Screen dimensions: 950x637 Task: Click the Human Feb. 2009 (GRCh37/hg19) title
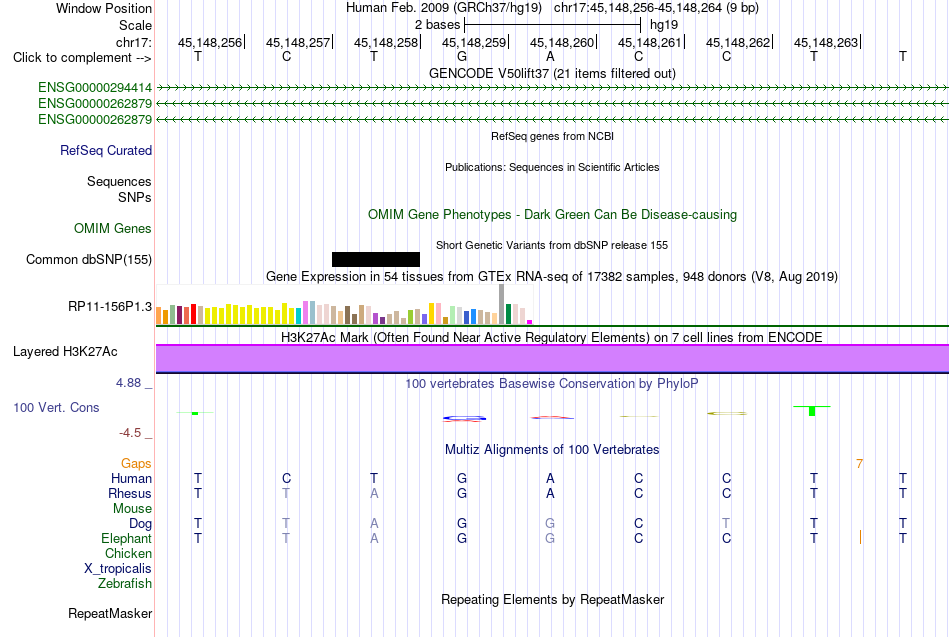(x=443, y=8)
